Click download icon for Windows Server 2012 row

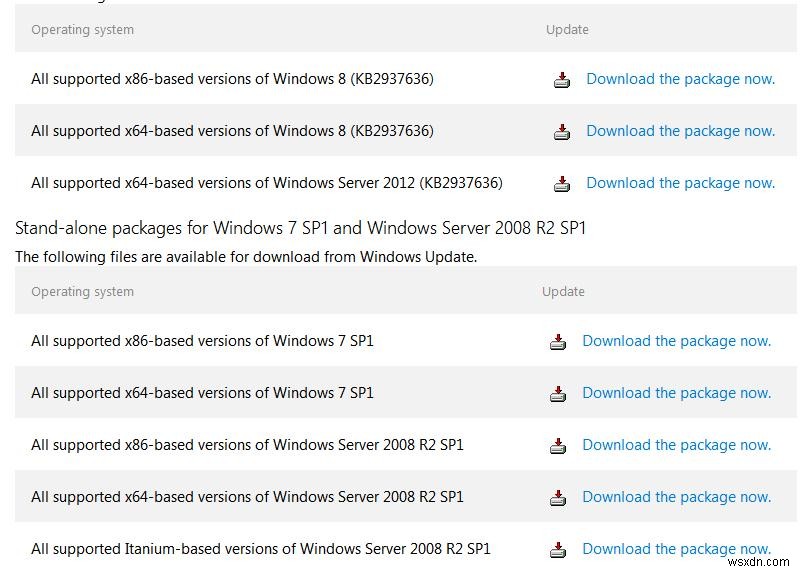(x=562, y=184)
